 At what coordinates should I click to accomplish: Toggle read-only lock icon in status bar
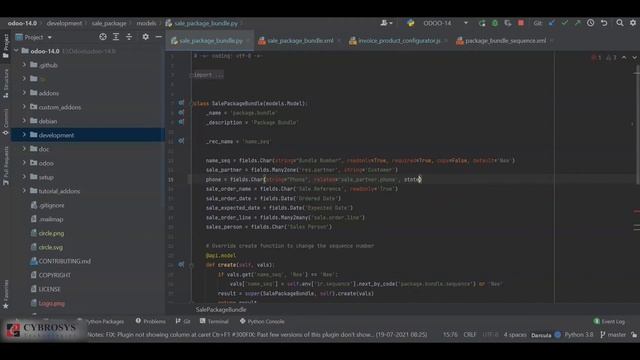633,335
